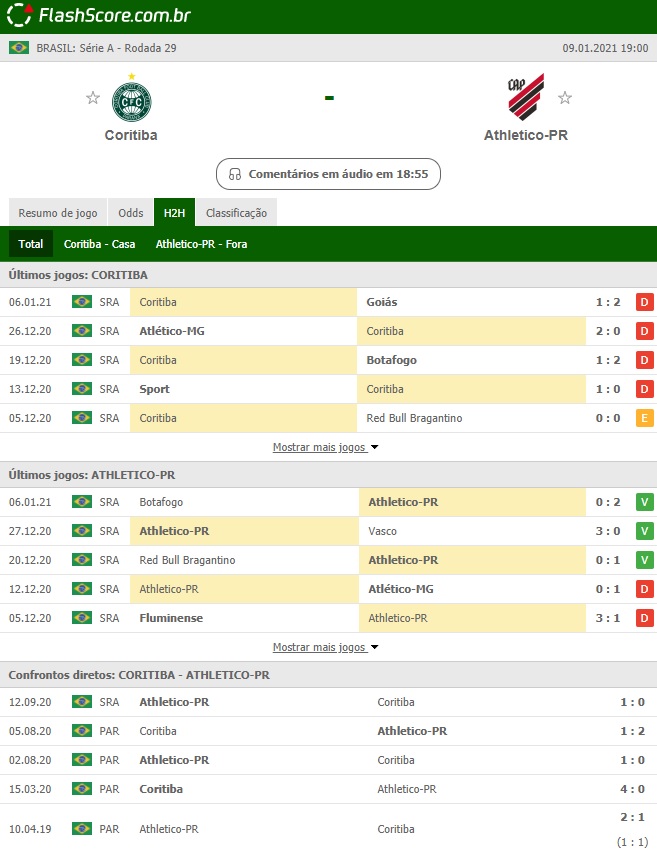Click the D badge for Atlético-MG vs Coritiba

pos(644,331)
